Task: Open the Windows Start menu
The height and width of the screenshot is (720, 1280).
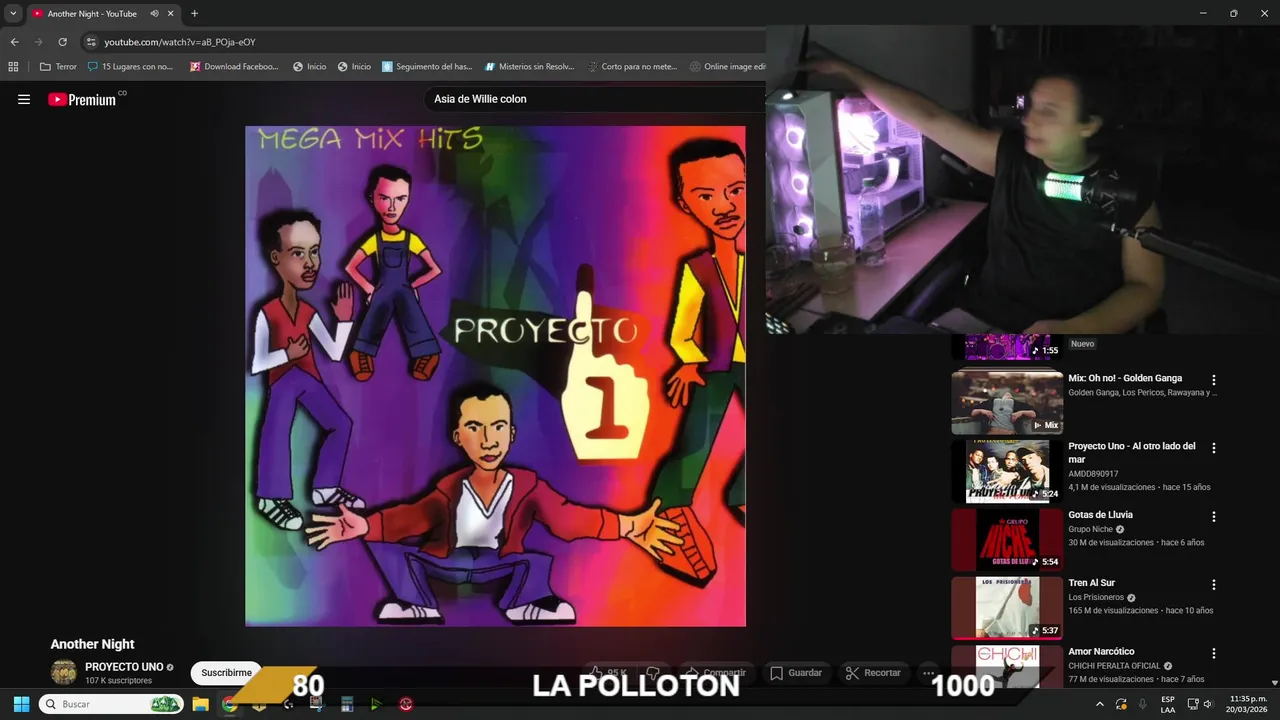Action: 21,704
